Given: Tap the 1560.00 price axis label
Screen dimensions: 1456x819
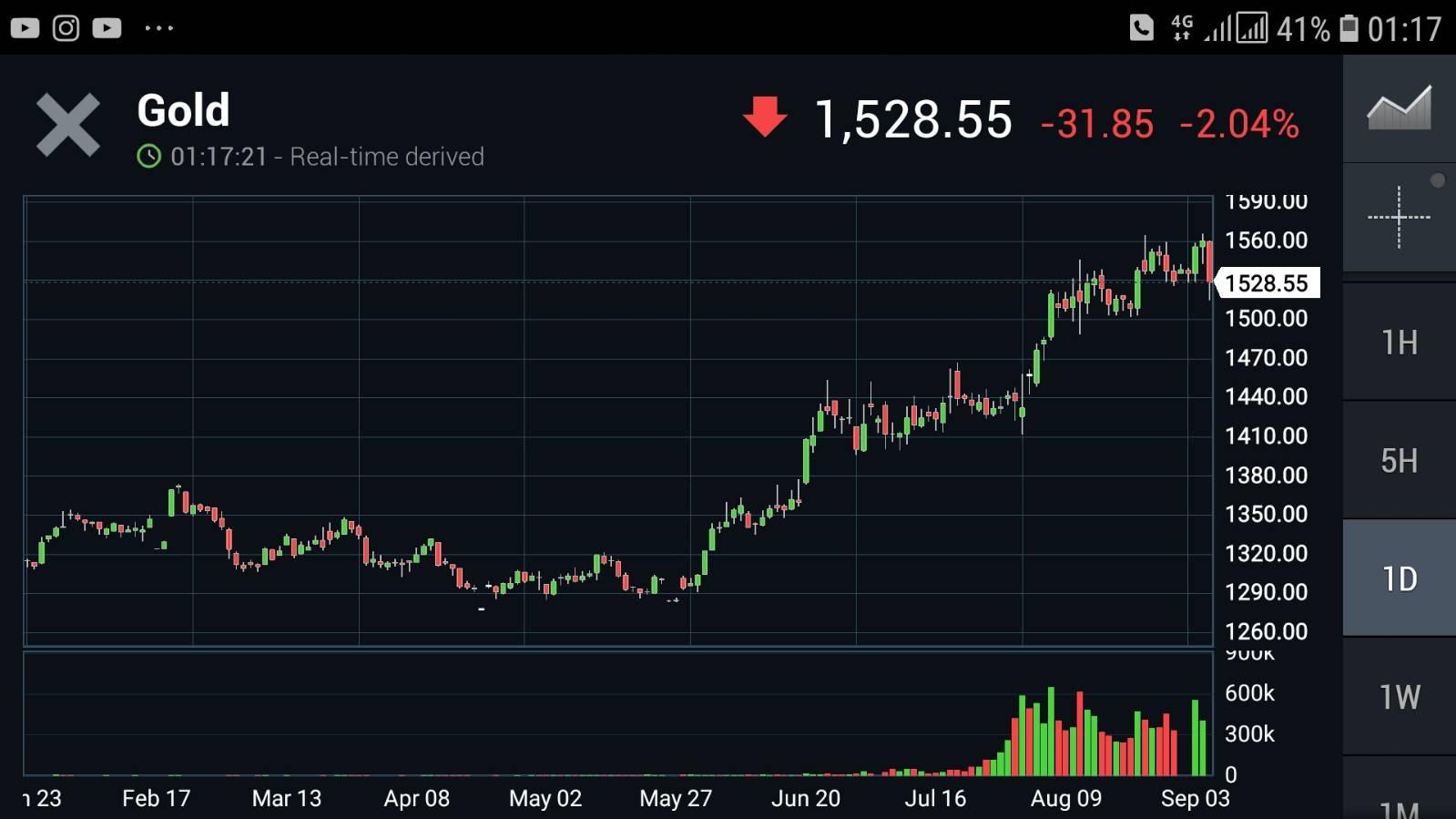Looking at the screenshot, I should coord(1266,241).
